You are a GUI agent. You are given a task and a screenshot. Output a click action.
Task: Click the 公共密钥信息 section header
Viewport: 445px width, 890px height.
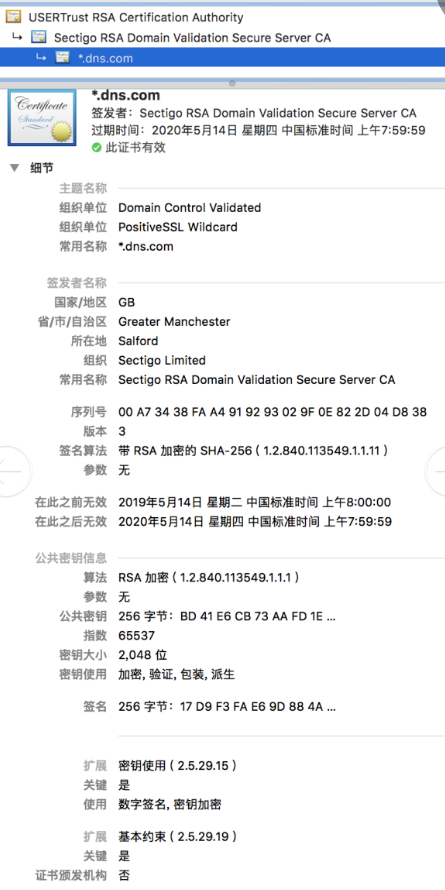pyautogui.click(x=71, y=558)
